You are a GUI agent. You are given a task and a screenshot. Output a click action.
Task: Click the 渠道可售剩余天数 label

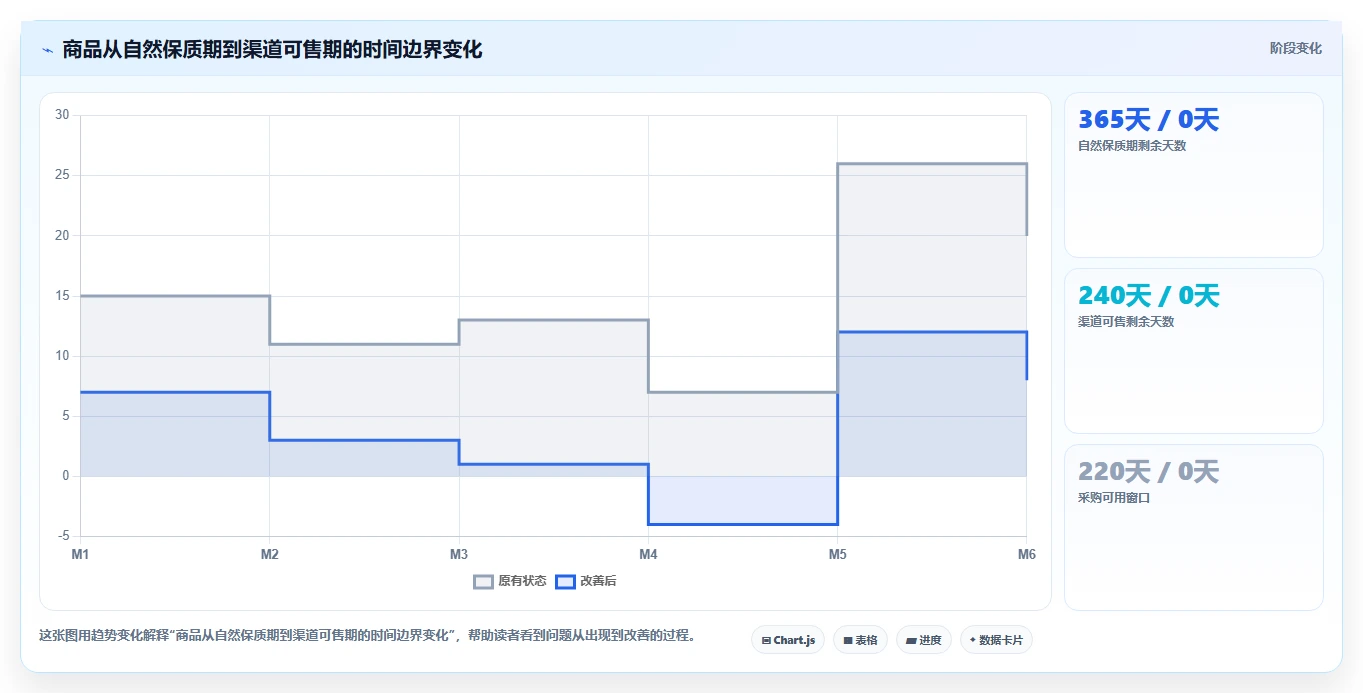click(1126, 322)
